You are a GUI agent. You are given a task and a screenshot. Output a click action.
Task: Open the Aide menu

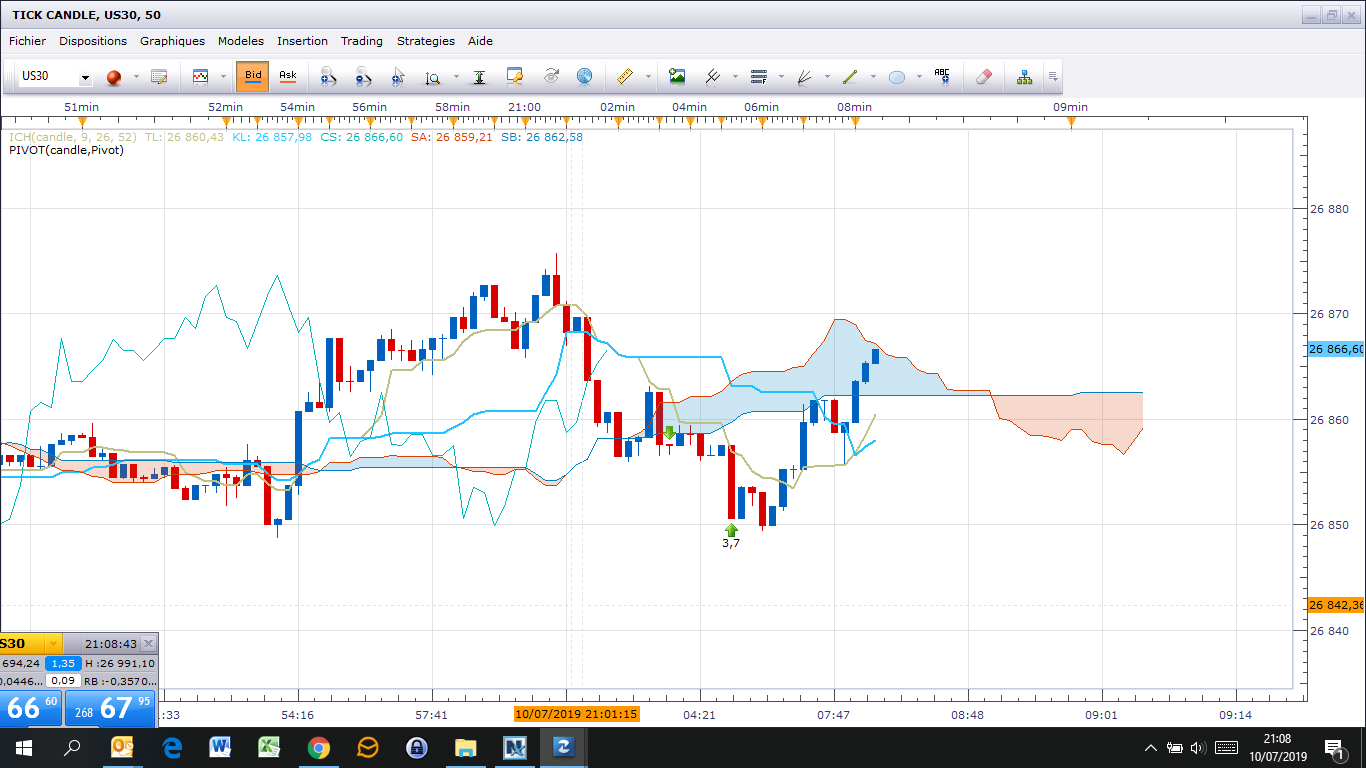coord(480,41)
